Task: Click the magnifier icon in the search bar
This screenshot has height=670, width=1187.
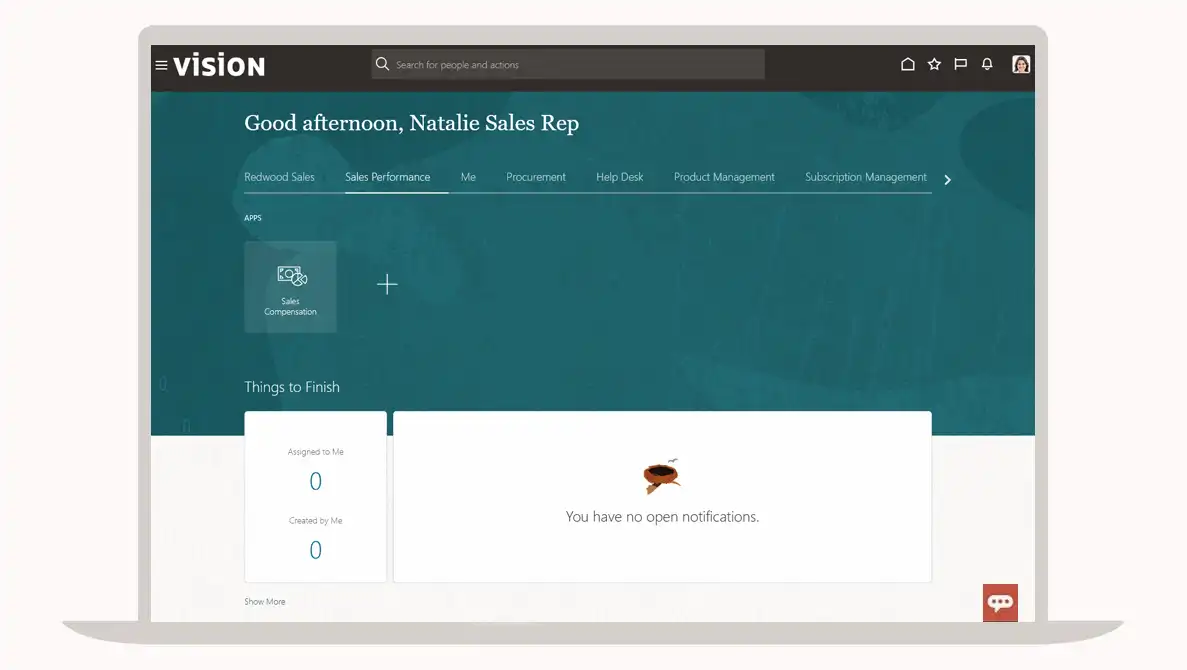Action: point(383,64)
